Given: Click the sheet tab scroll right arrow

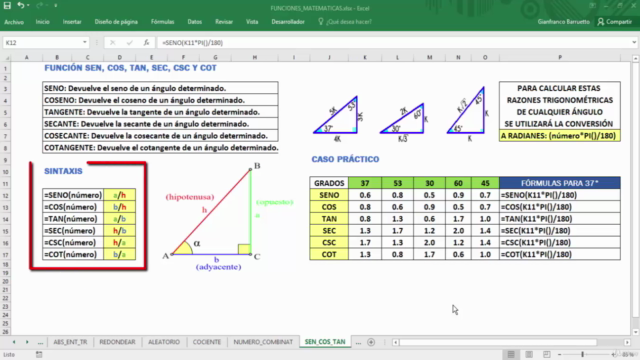Looking at the screenshot, I should 27,342.
